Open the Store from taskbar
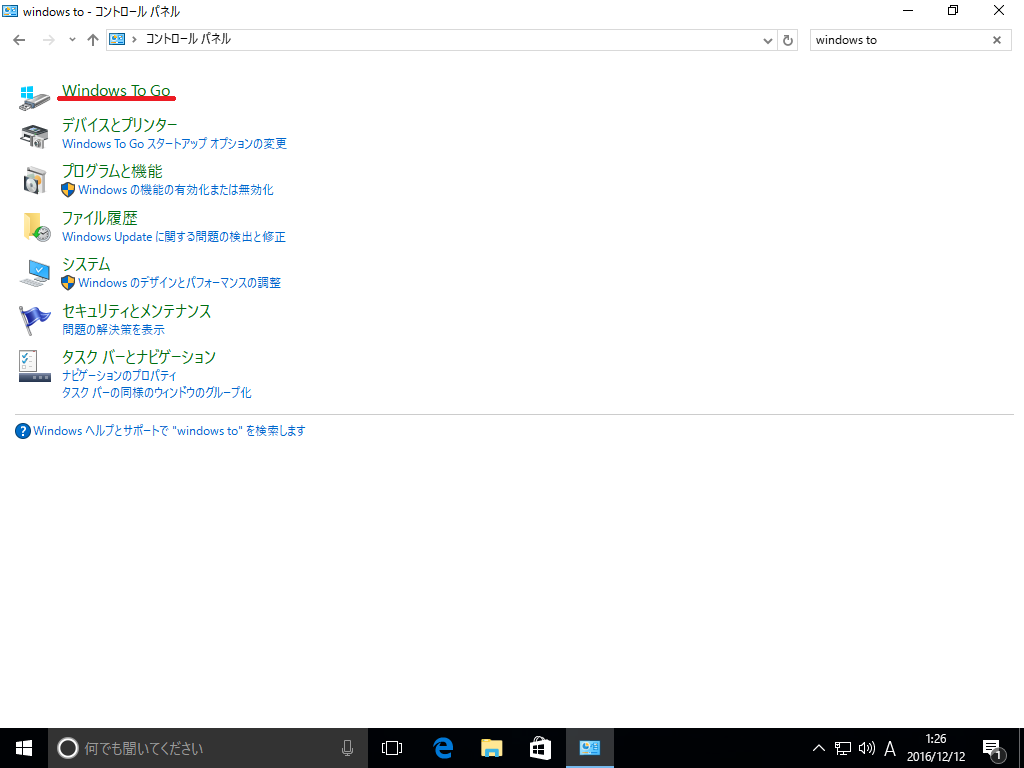 (x=540, y=748)
